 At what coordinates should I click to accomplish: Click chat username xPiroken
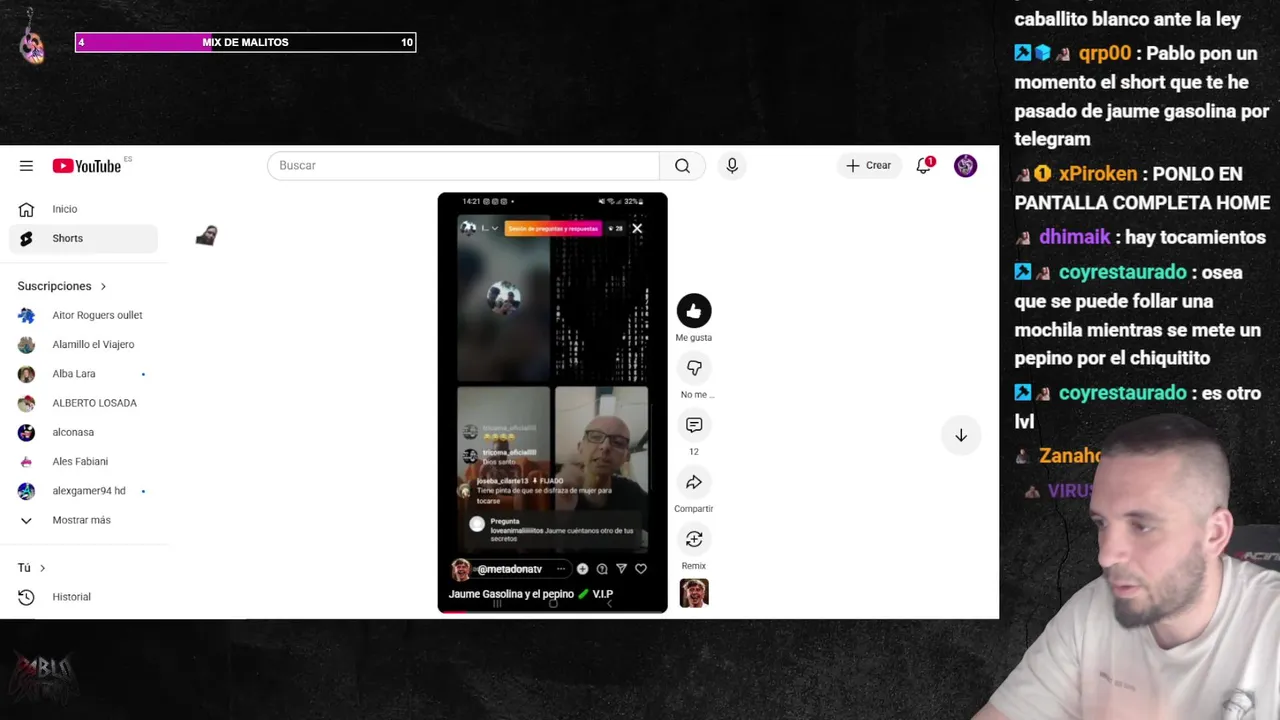point(1098,174)
